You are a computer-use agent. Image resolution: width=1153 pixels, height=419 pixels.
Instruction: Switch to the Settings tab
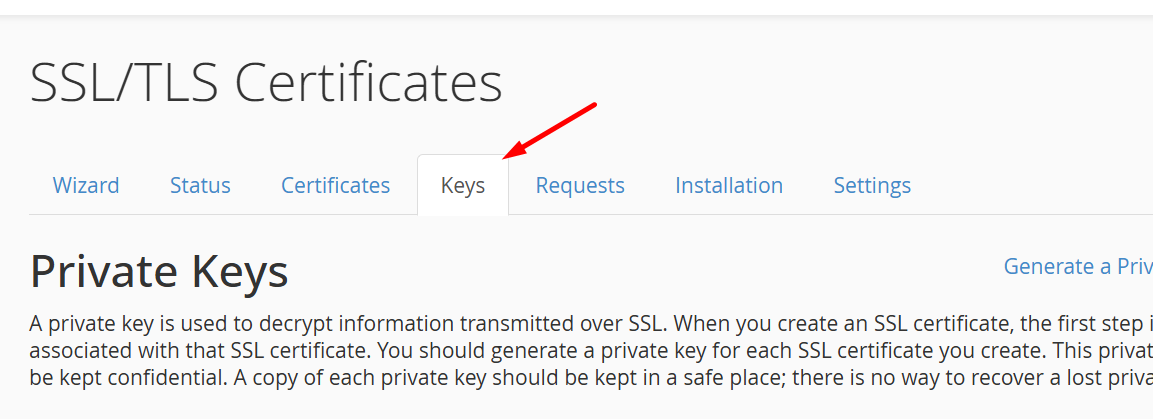click(872, 185)
